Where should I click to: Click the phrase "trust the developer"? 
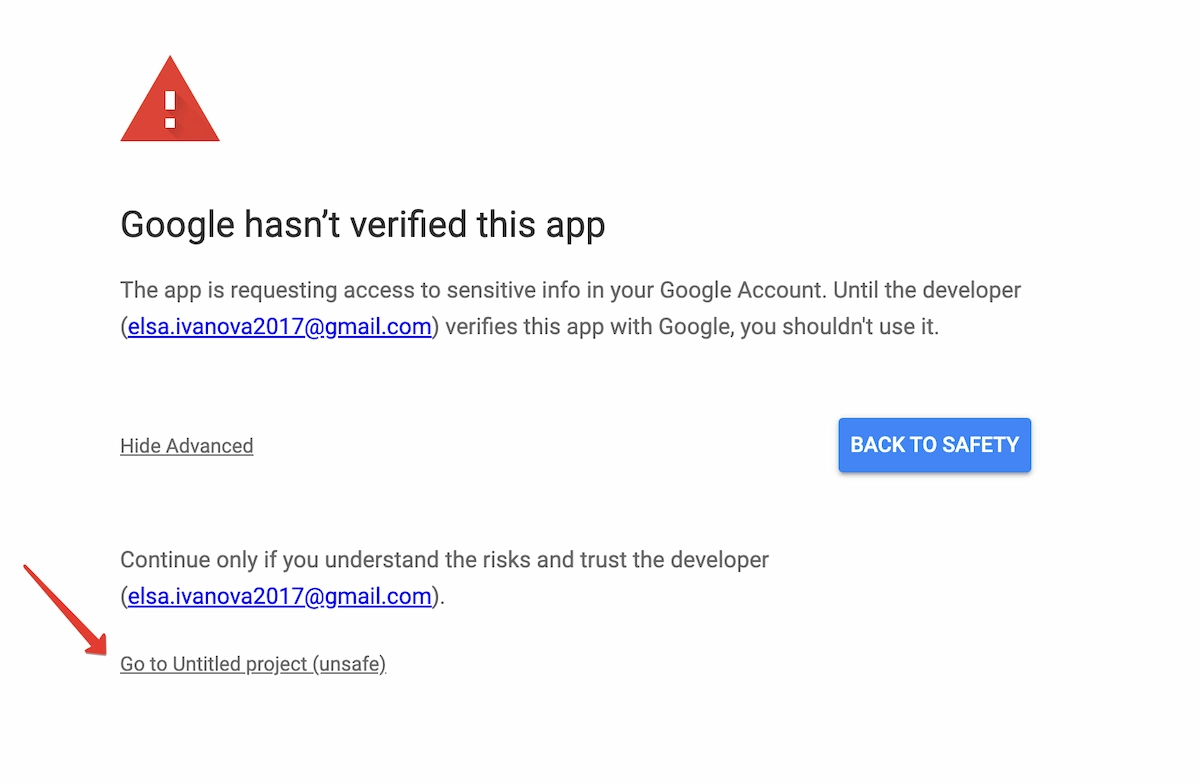coord(674,559)
